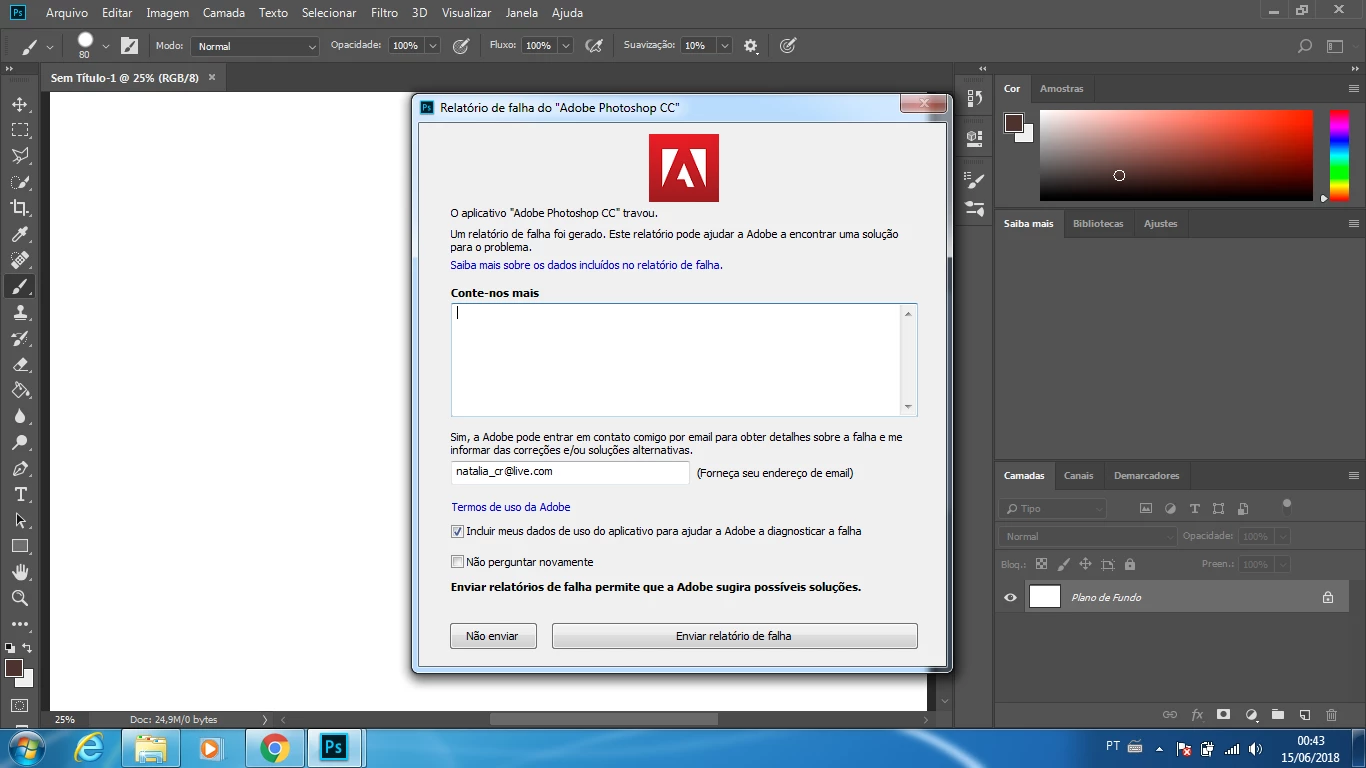This screenshot has height=768, width=1366.
Task: Select the Blur tool
Action: point(19,416)
